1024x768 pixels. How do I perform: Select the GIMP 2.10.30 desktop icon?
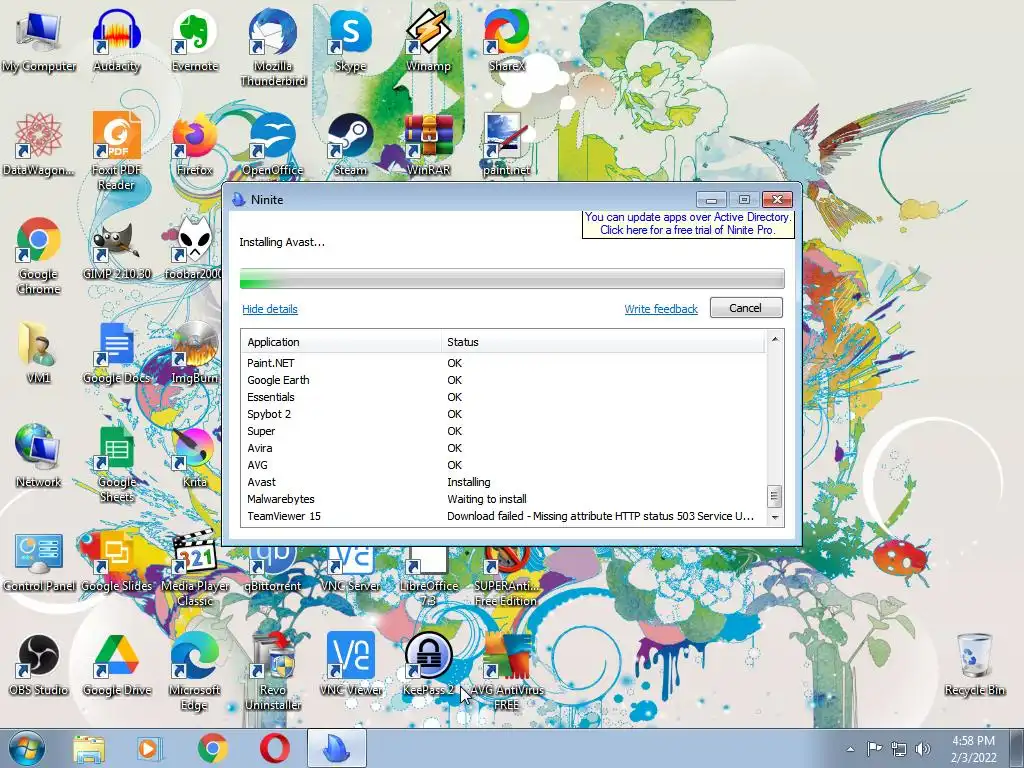[x=116, y=249]
